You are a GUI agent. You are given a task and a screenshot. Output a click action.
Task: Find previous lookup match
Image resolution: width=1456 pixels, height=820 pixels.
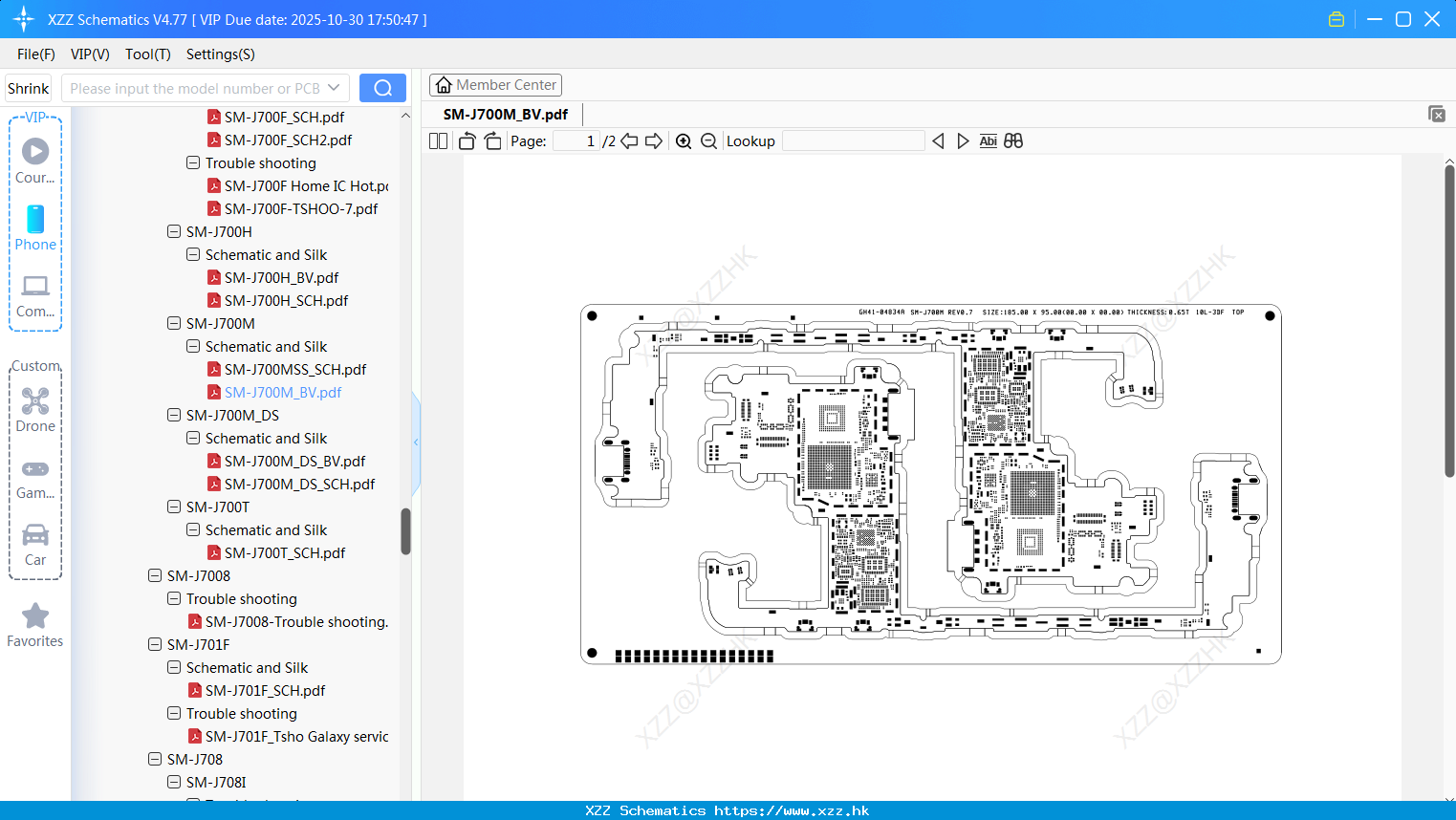[938, 140]
